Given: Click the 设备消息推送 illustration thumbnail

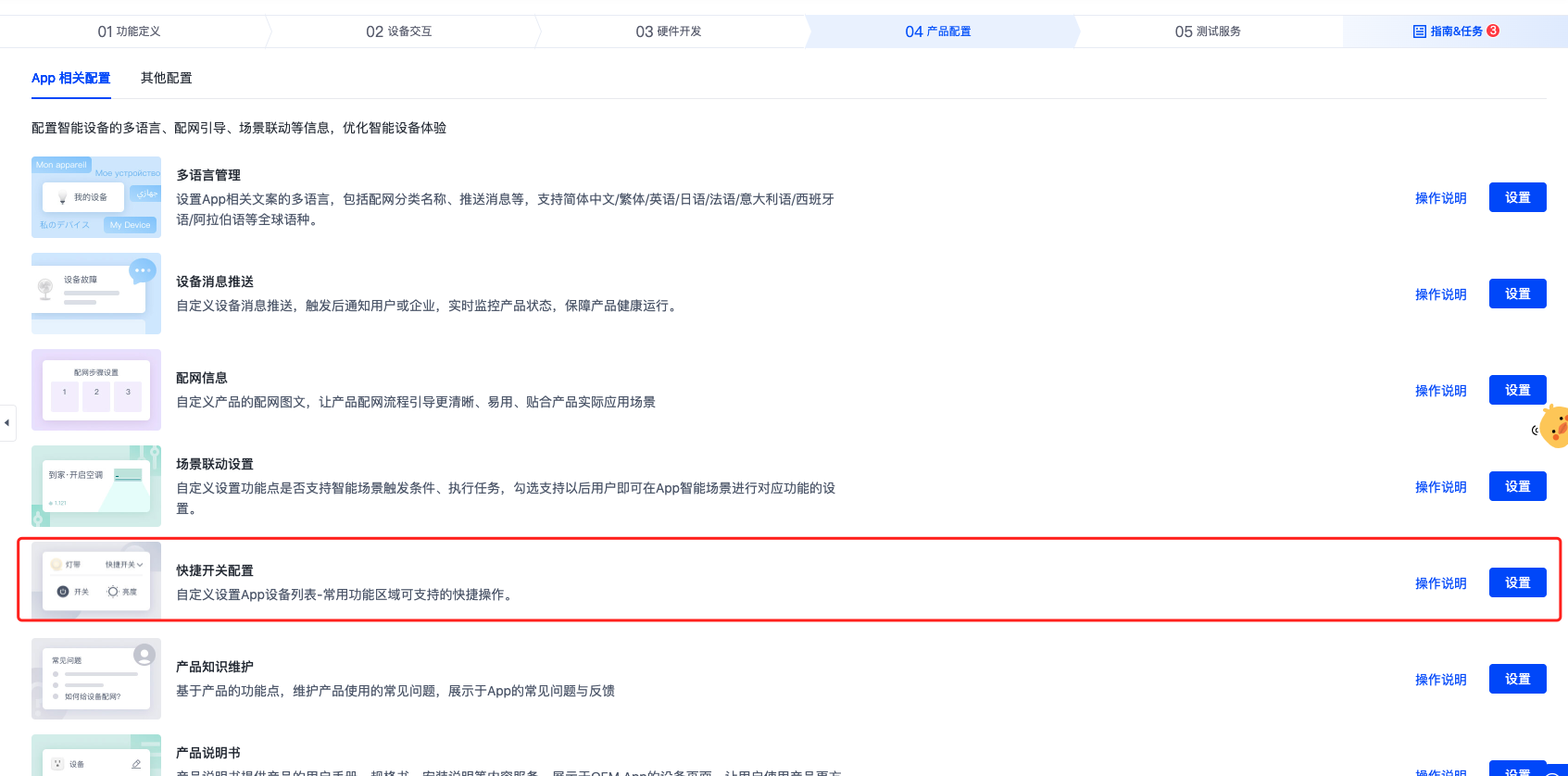Looking at the screenshot, I should 96,294.
